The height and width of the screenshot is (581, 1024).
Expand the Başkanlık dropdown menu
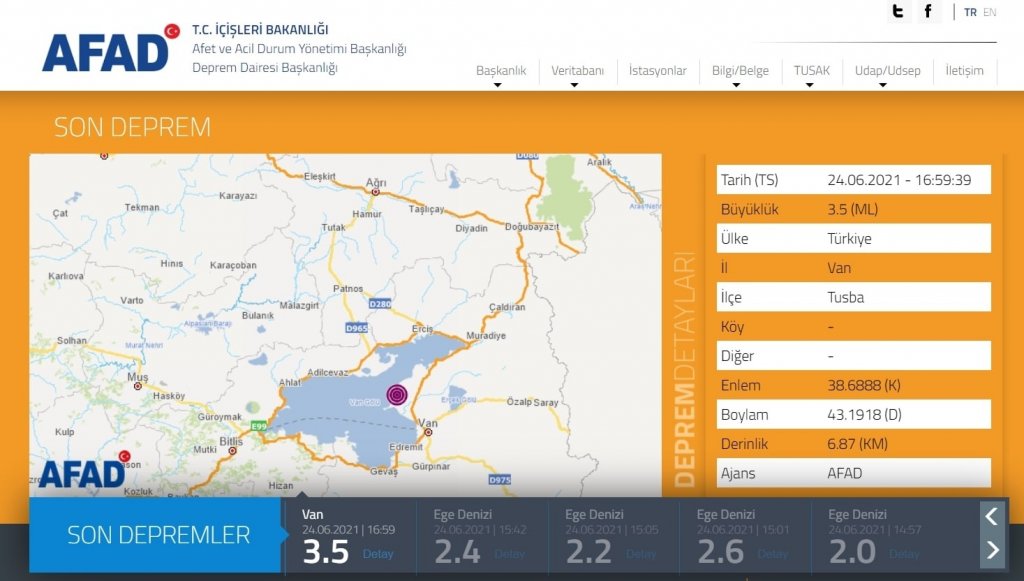click(503, 71)
